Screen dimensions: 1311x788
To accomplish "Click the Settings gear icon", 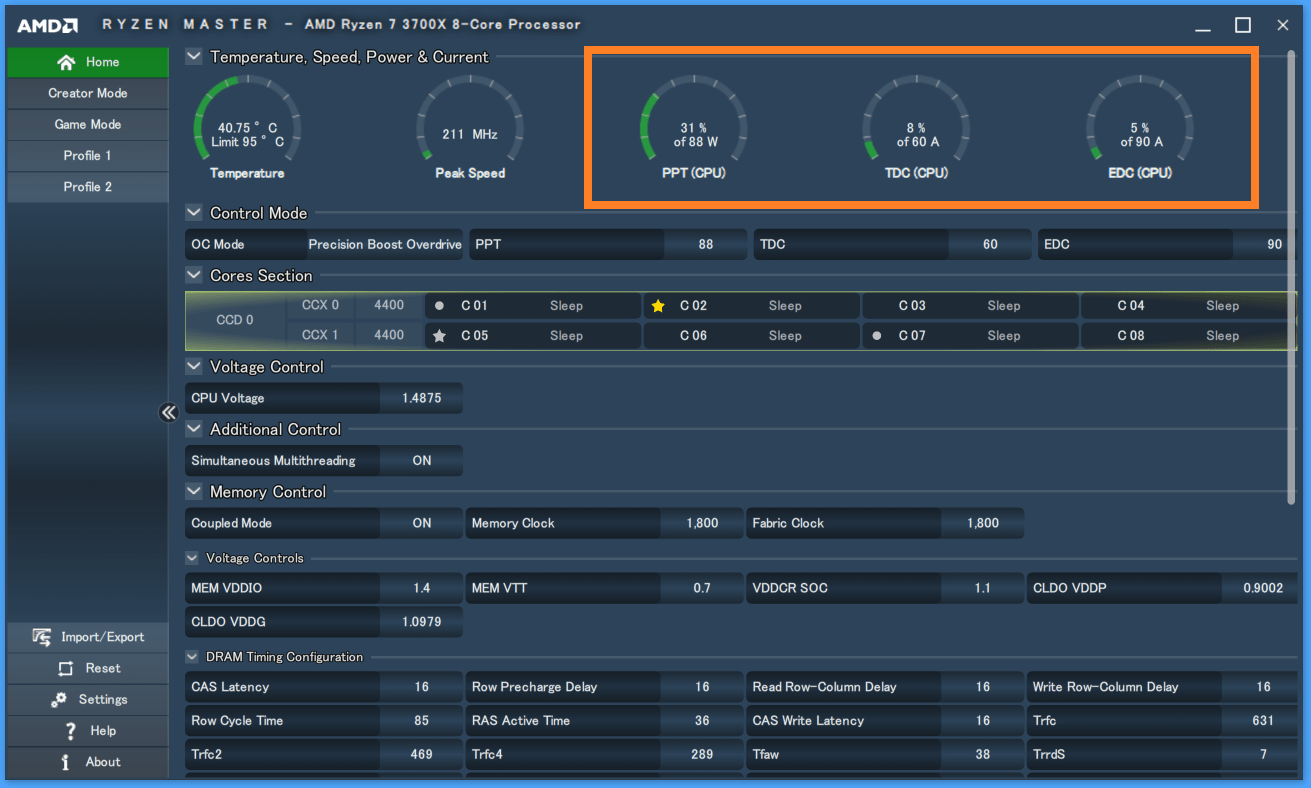I will point(60,699).
